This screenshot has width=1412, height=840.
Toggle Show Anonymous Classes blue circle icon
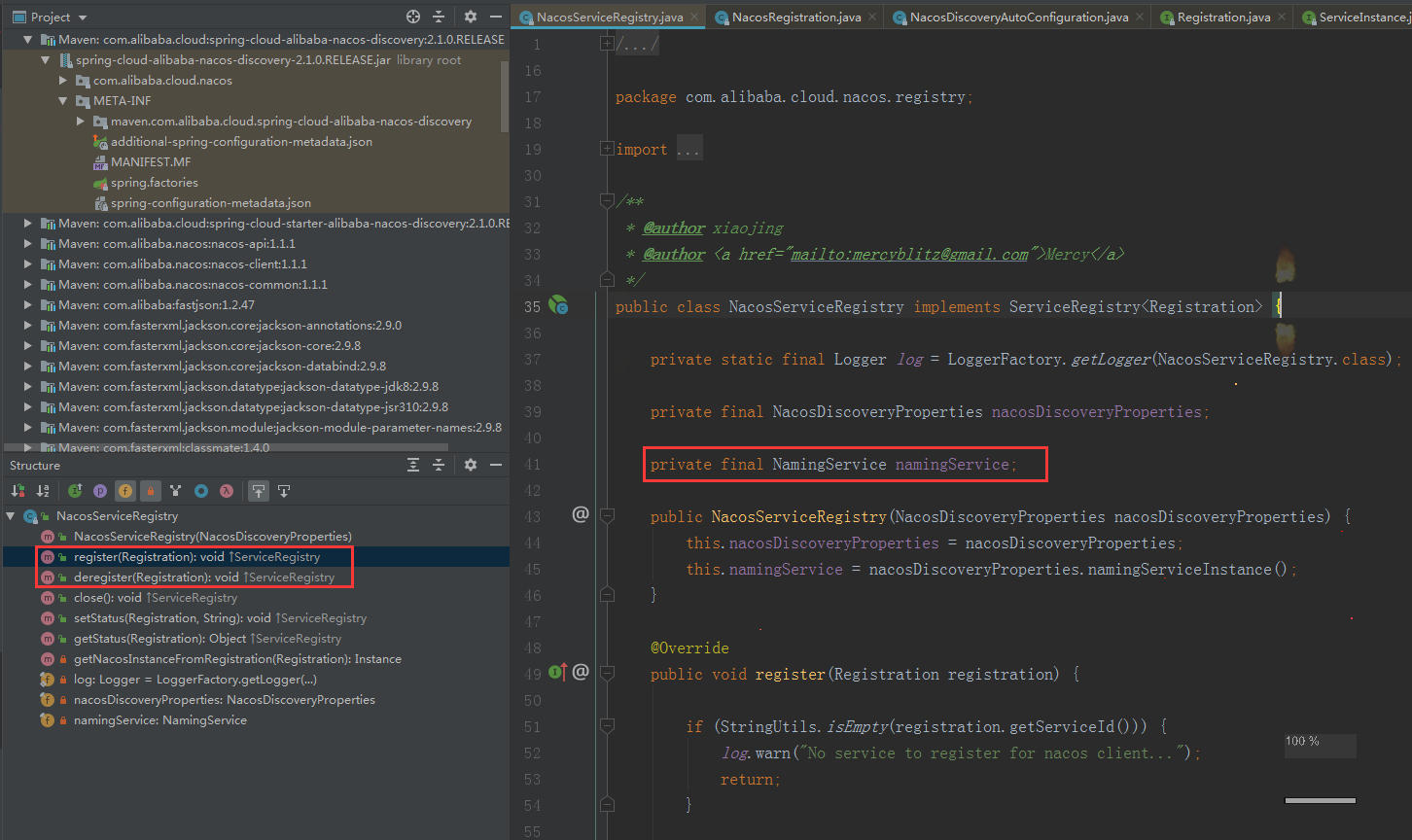[x=200, y=491]
